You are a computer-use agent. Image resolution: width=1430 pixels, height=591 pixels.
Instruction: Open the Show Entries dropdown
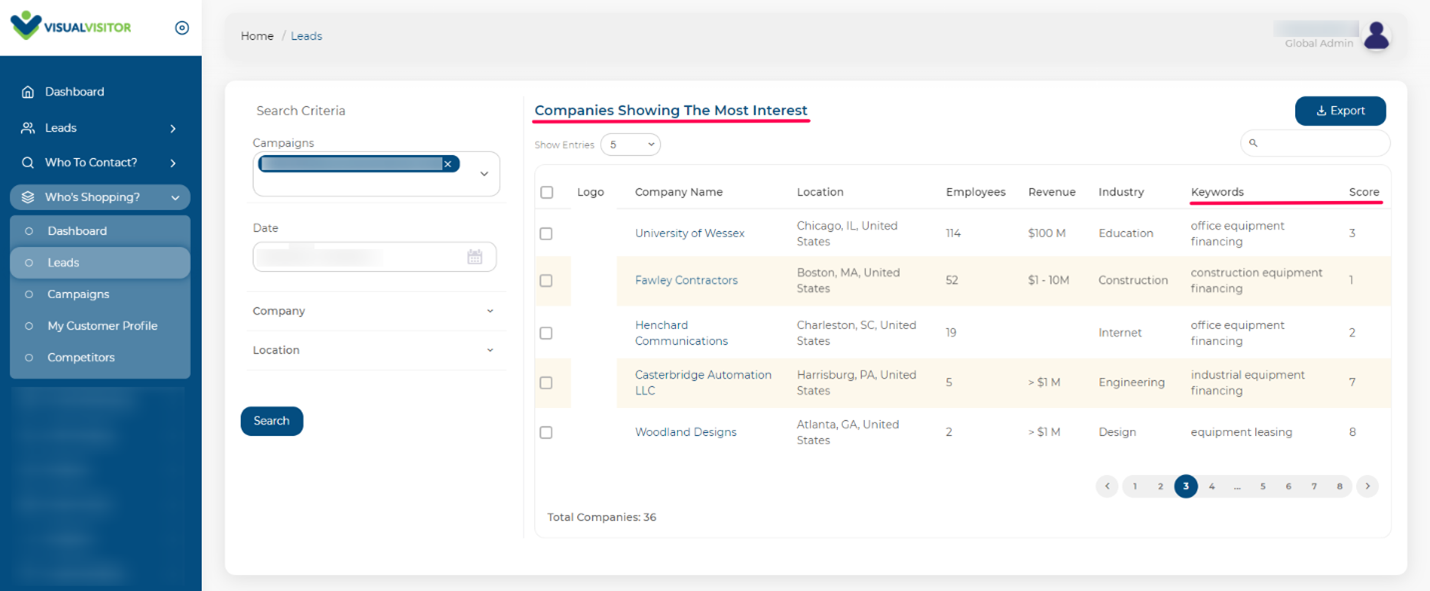point(631,145)
